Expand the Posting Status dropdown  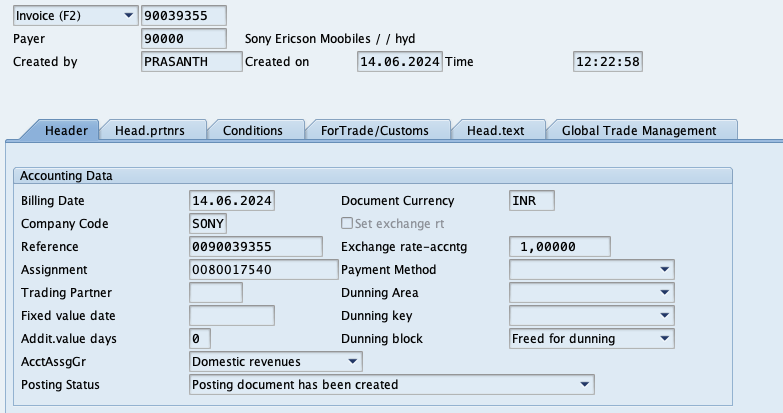click(x=583, y=384)
